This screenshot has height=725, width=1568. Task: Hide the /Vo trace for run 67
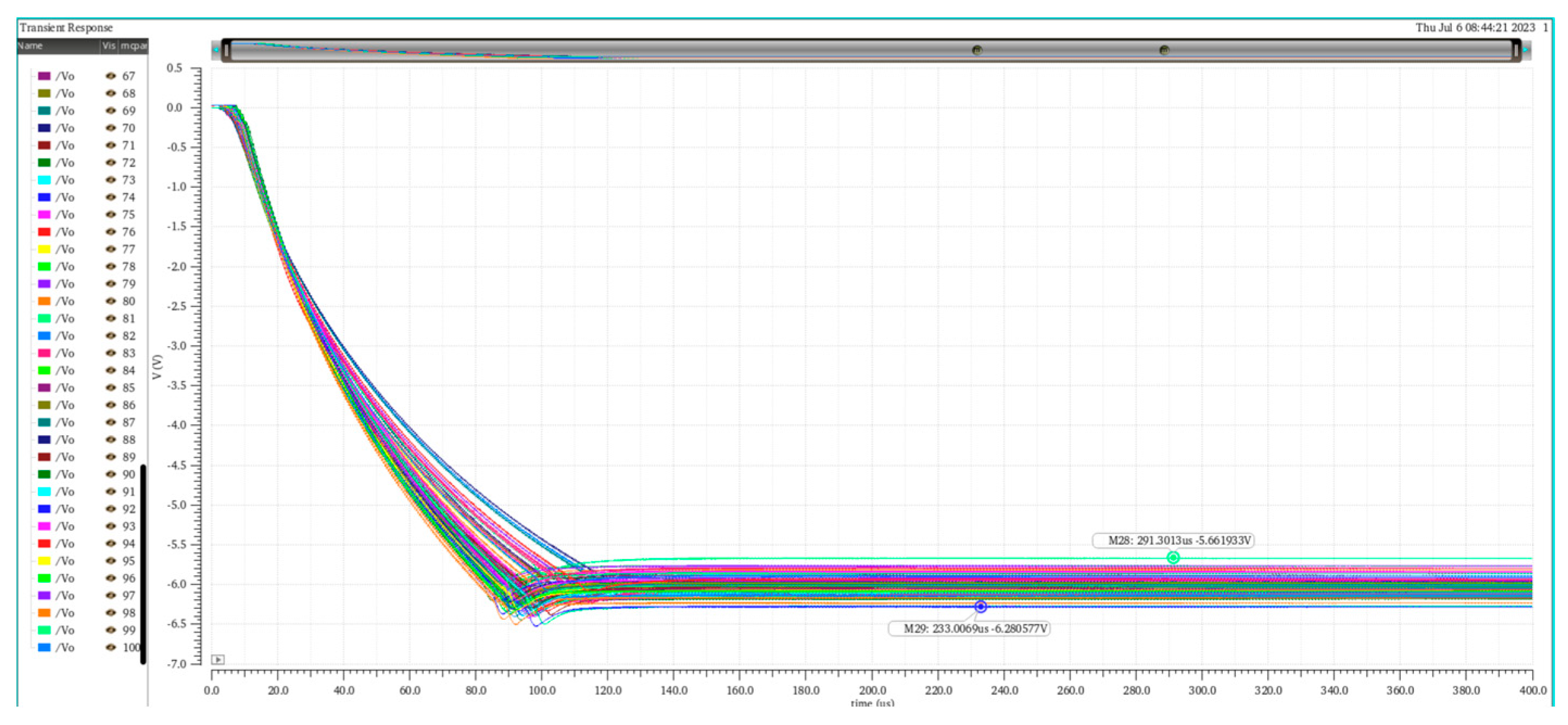tap(110, 76)
